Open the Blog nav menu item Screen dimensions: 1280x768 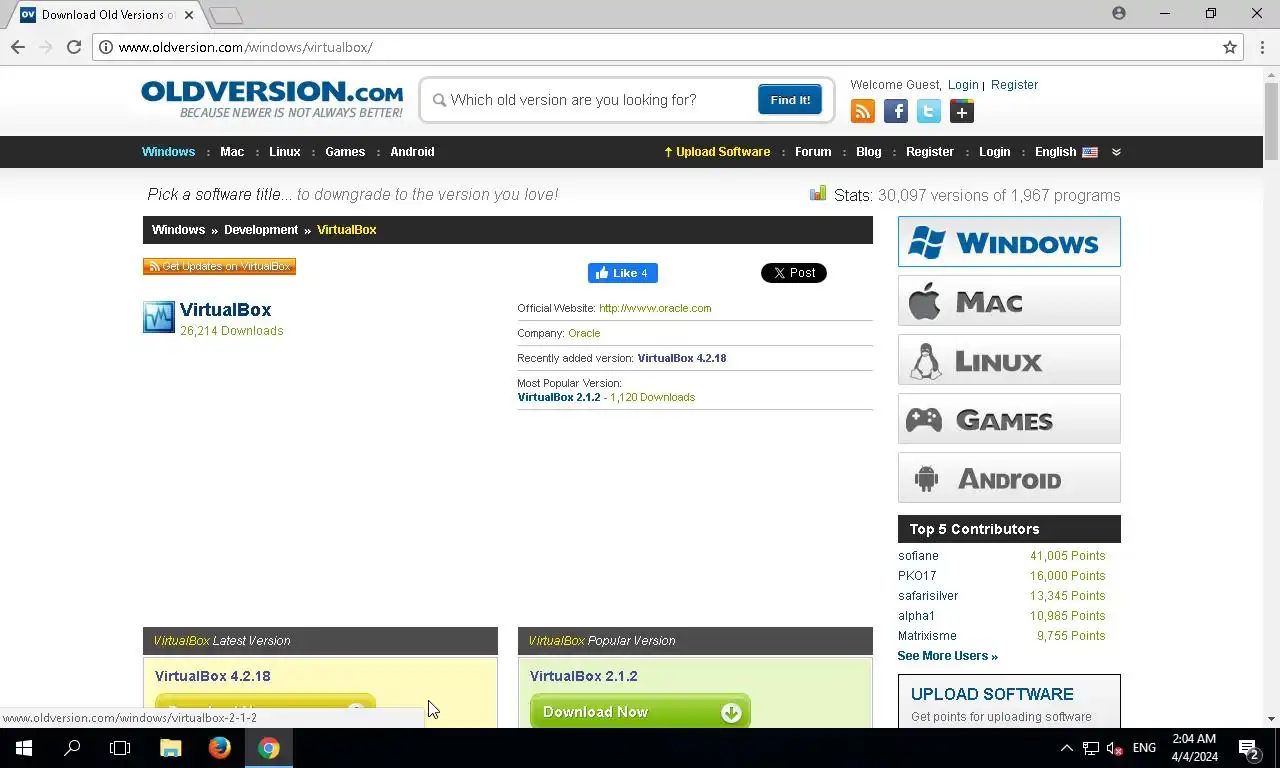[869, 152]
